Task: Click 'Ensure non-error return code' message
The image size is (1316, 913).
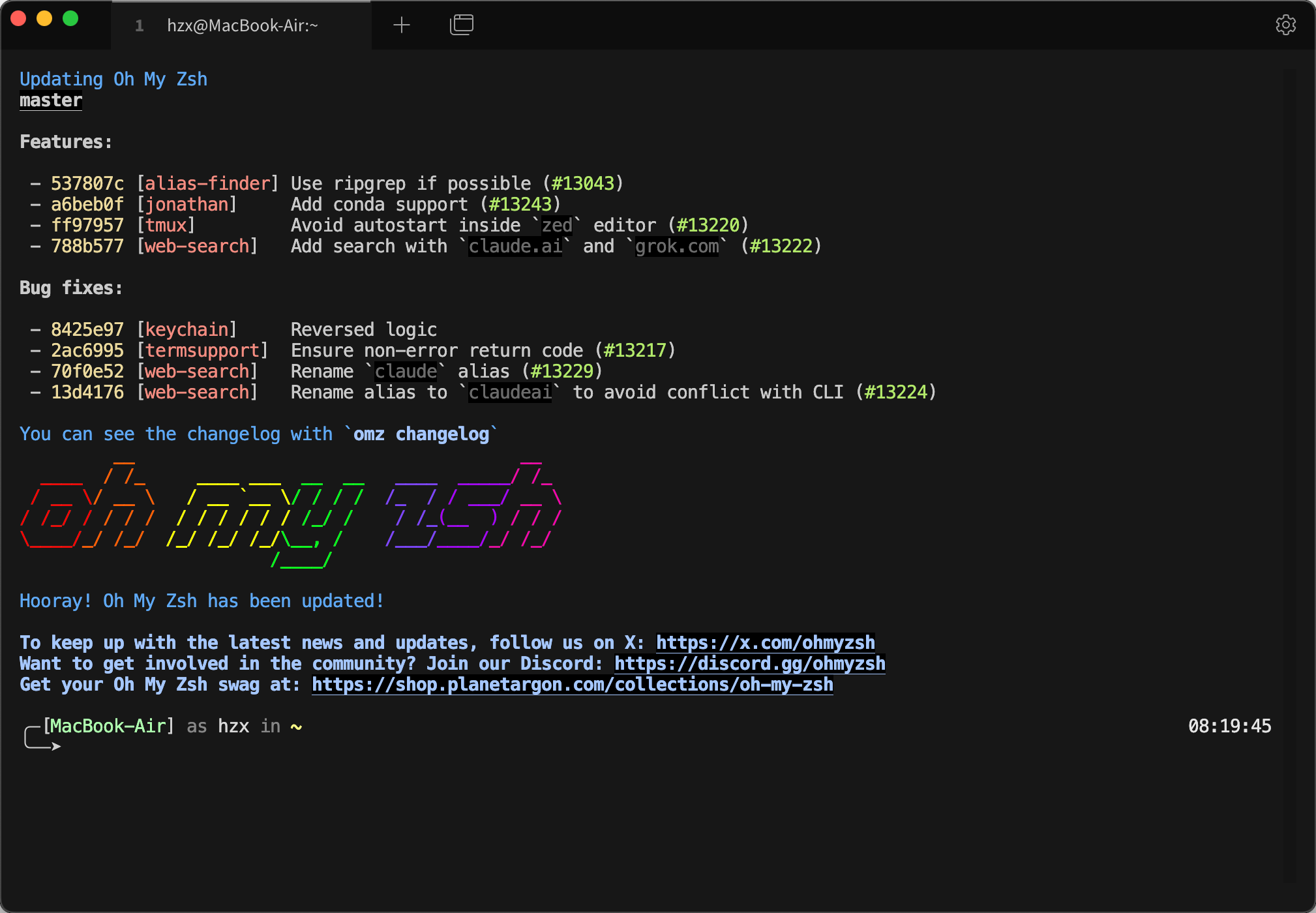Action: (x=437, y=351)
